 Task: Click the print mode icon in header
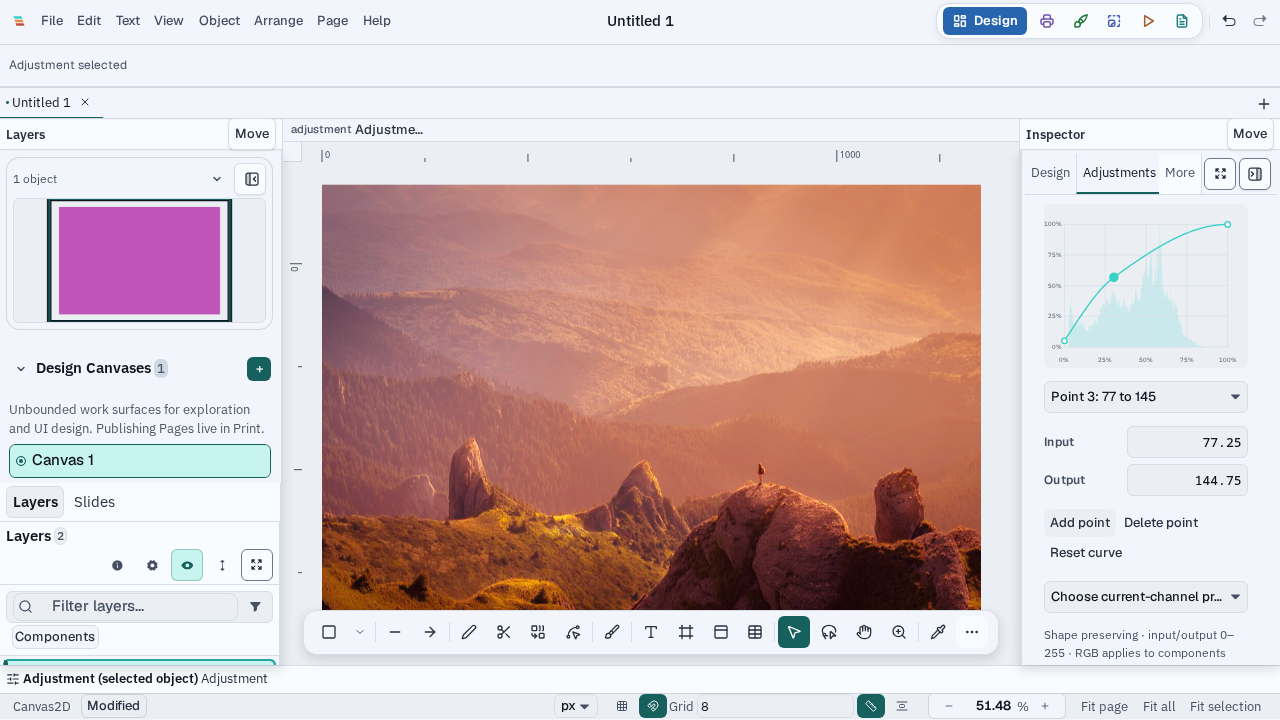click(1047, 21)
